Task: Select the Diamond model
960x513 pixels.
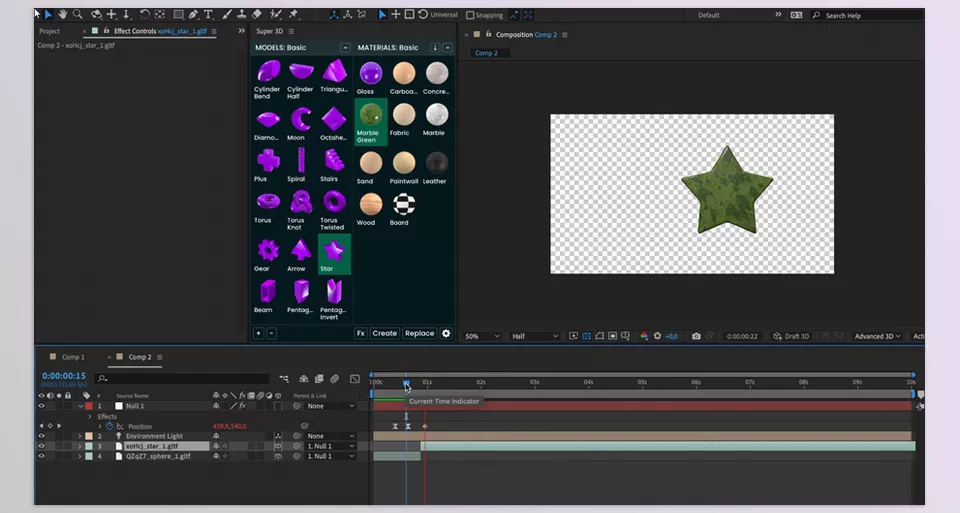Action: 268,119
